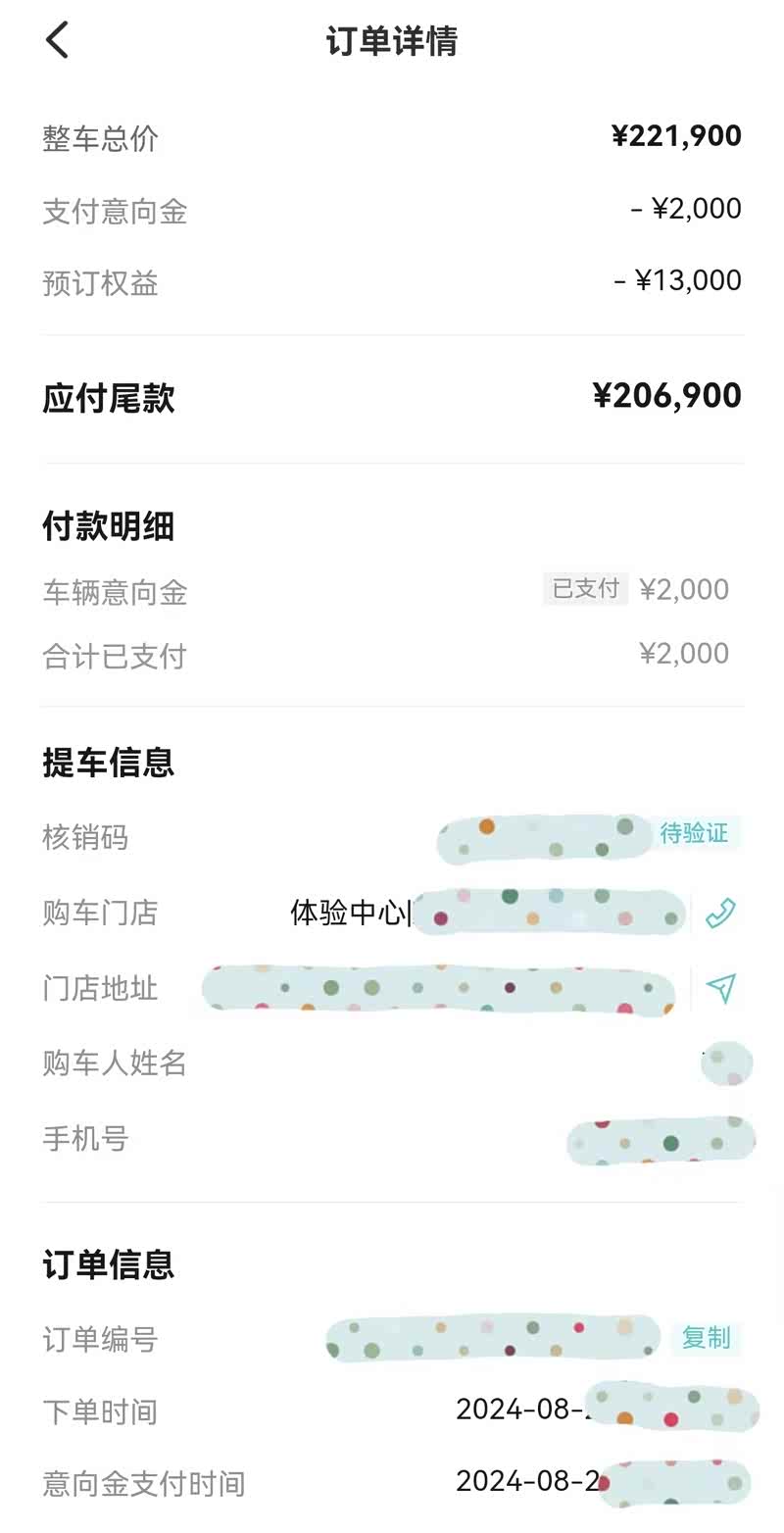Select the 整车总价 amount ¥221,900
Screen dimensions: 784x1533
click(676, 136)
